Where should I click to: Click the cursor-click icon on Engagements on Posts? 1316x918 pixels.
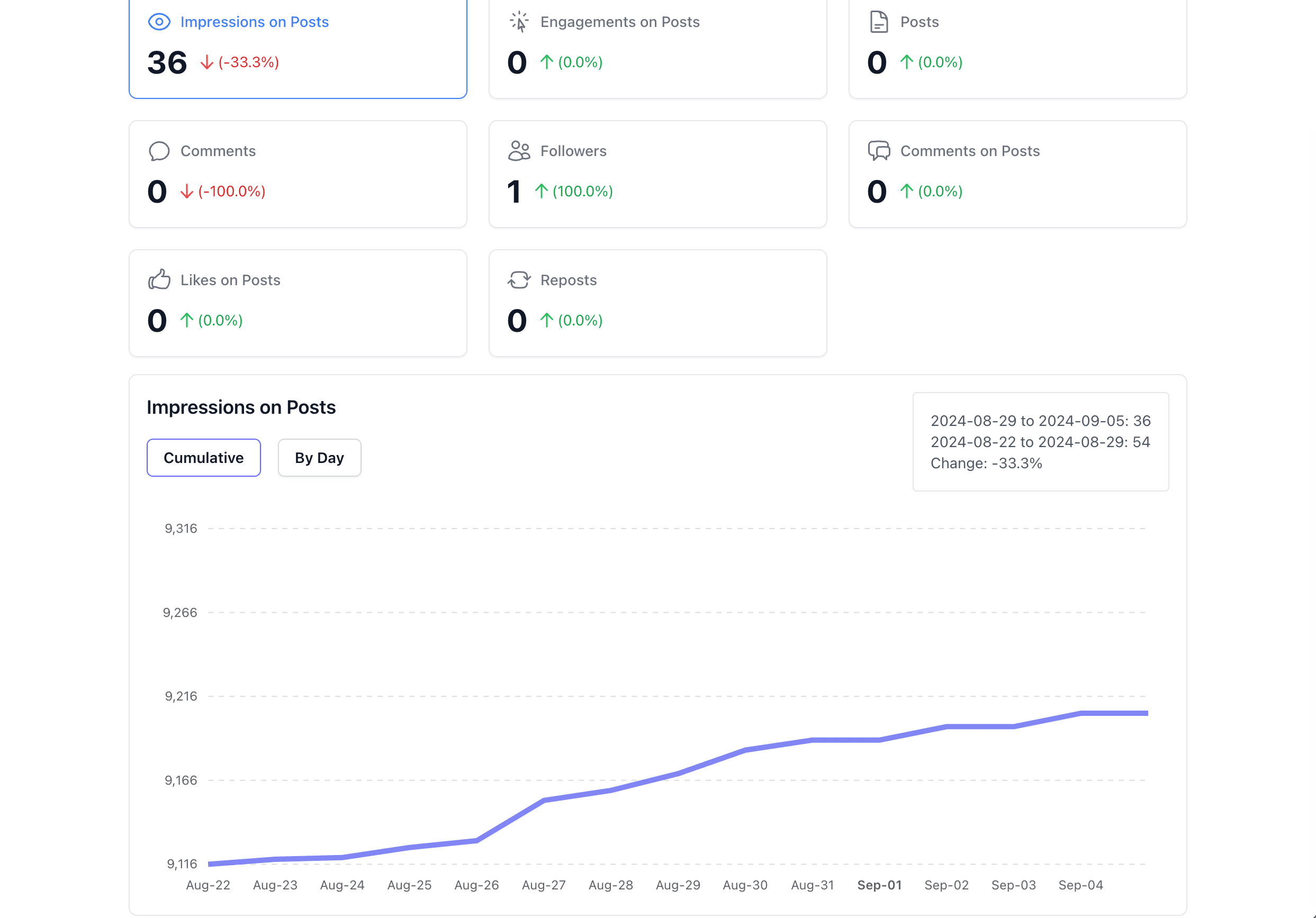(519, 22)
